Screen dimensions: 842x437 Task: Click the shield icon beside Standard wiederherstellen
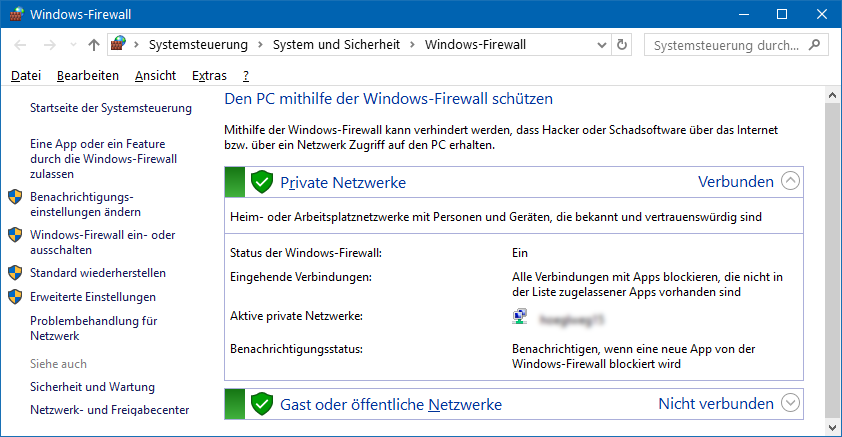pos(15,273)
